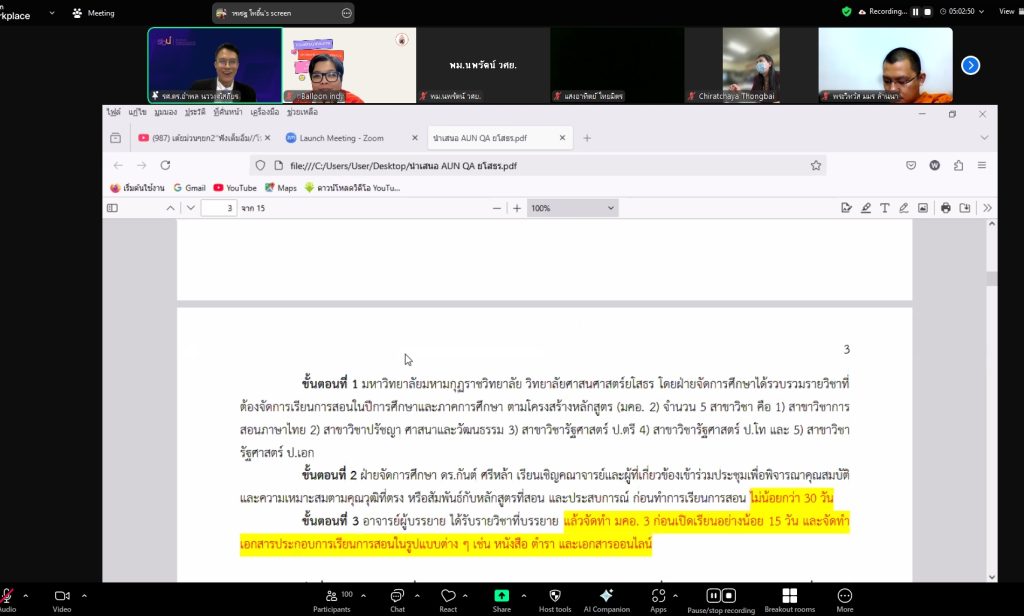The height and width of the screenshot is (616, 1024).
Task: Select the PDF add image tool
Action: (x=922, y=208)
